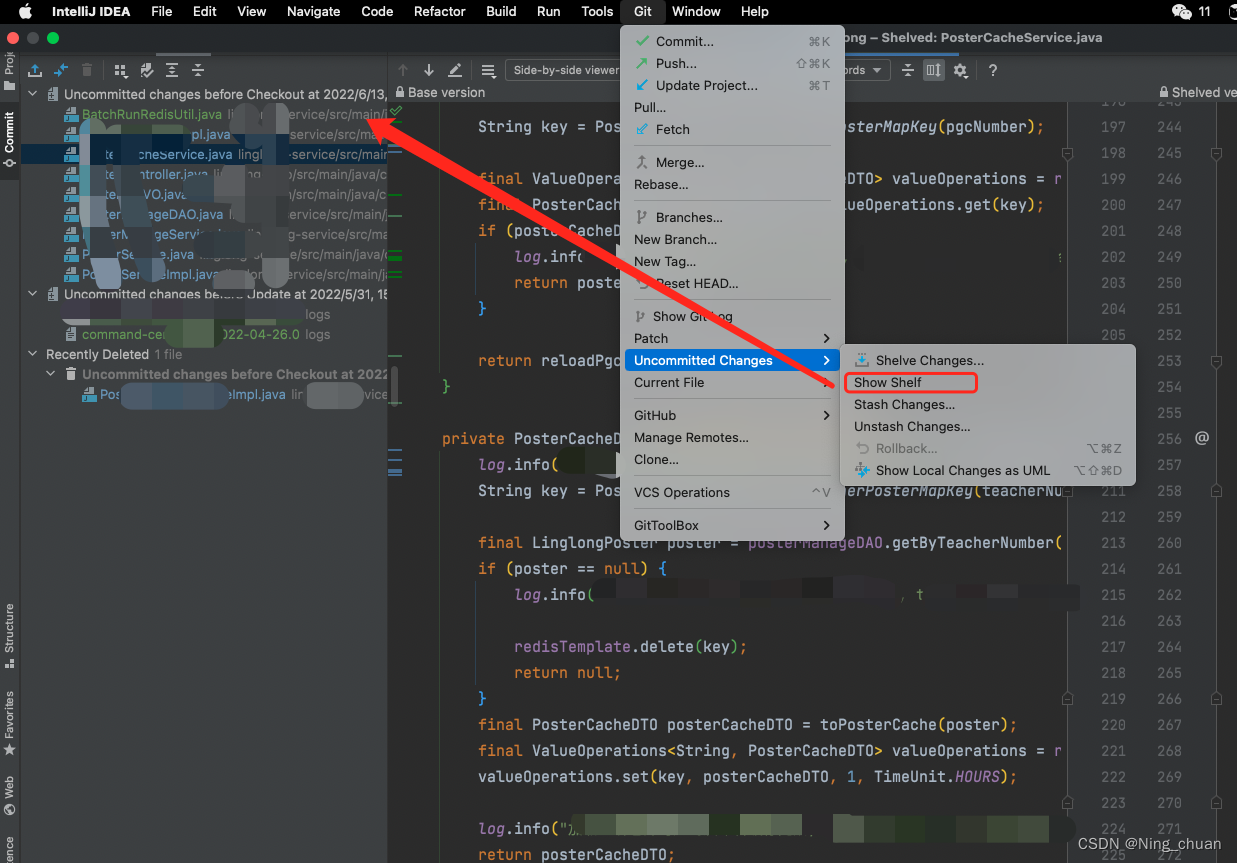The height and width of the screenshot is (863, 1237).
Task: Go to previous difference up arrow
Action: coord(403,70)
